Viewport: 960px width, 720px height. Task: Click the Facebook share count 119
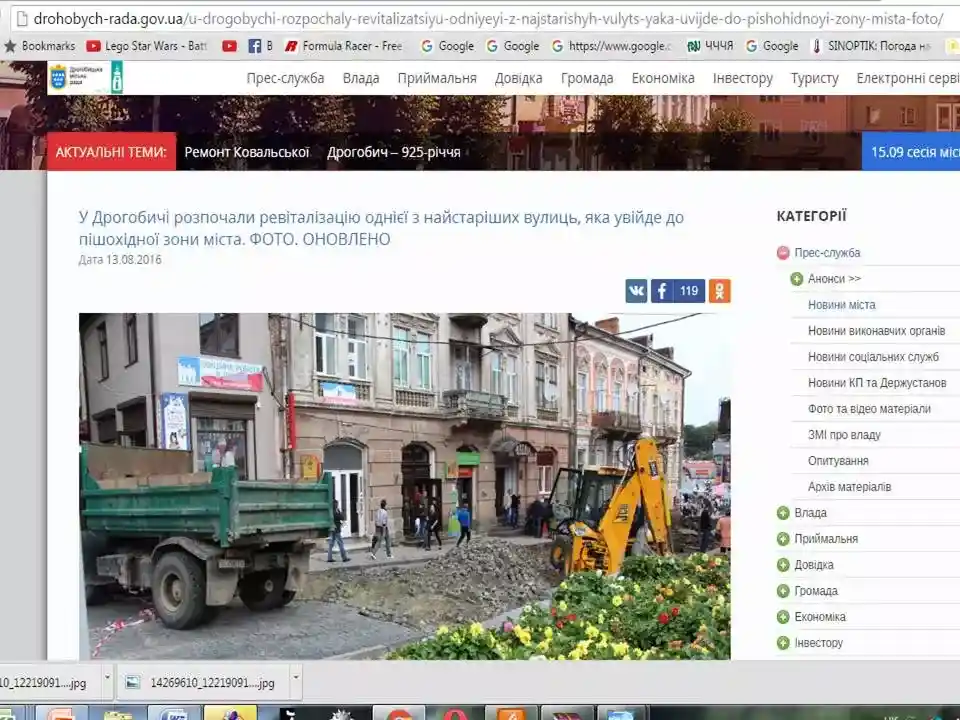[x=689, y=291]
